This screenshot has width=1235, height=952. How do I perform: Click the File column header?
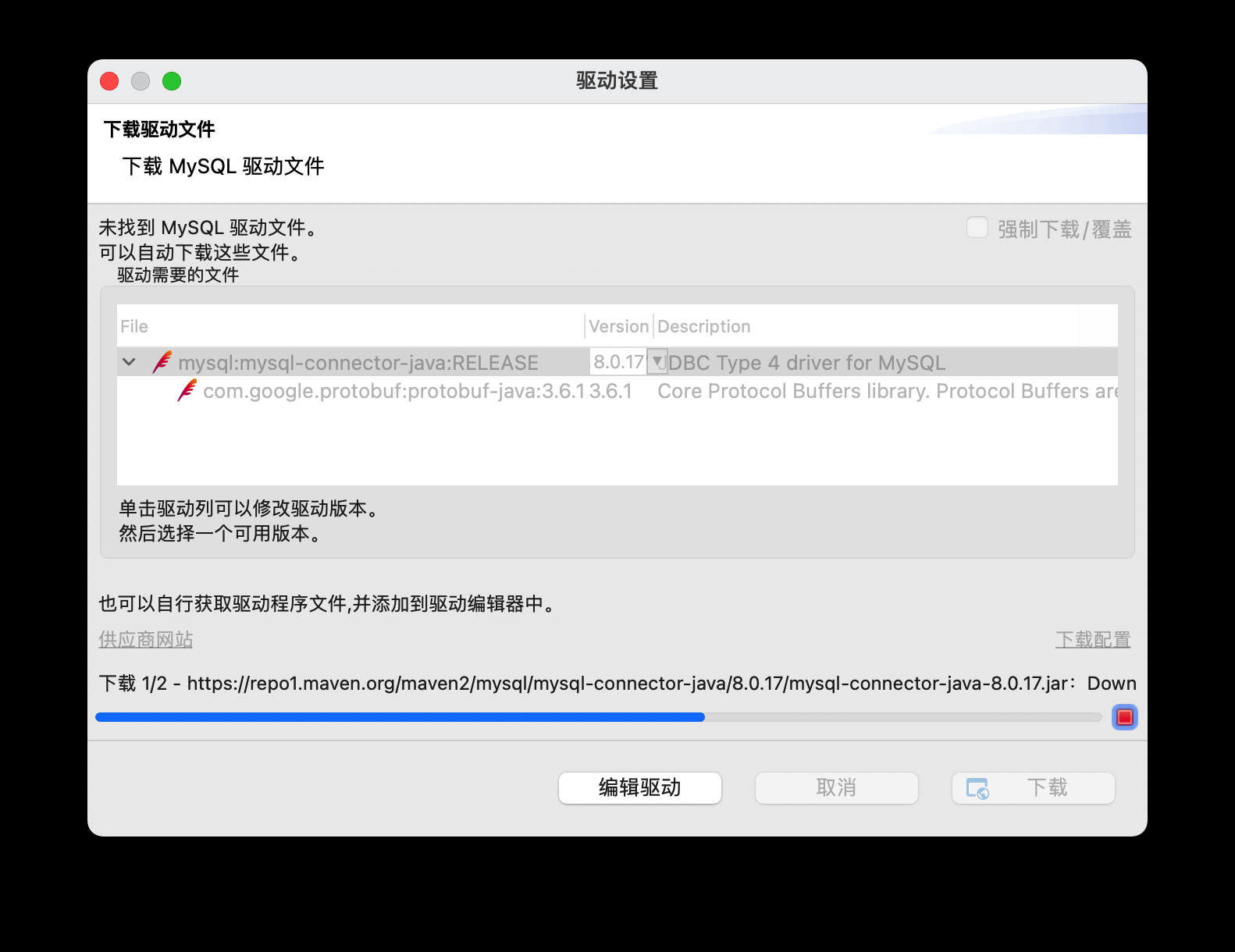pos(134,326)
